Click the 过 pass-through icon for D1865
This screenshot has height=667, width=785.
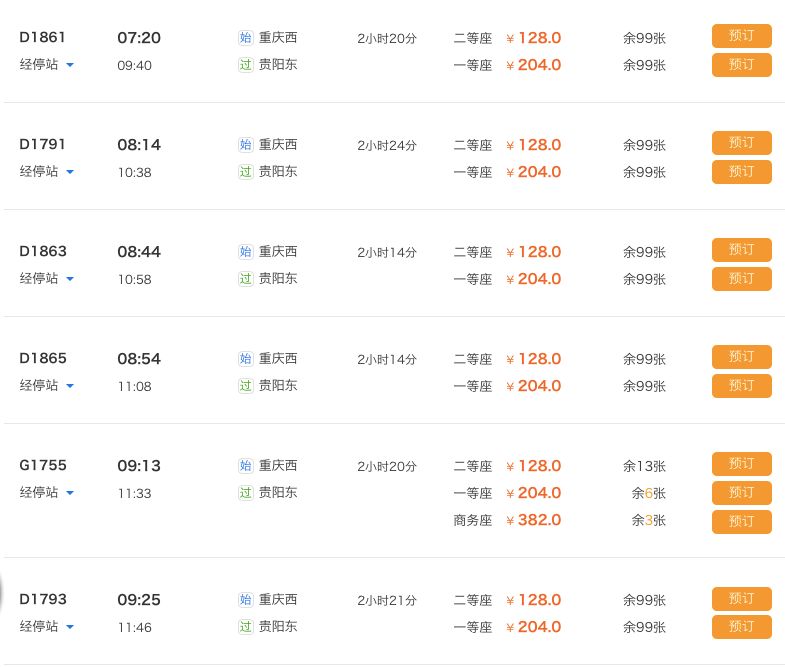tap(246, 386)
